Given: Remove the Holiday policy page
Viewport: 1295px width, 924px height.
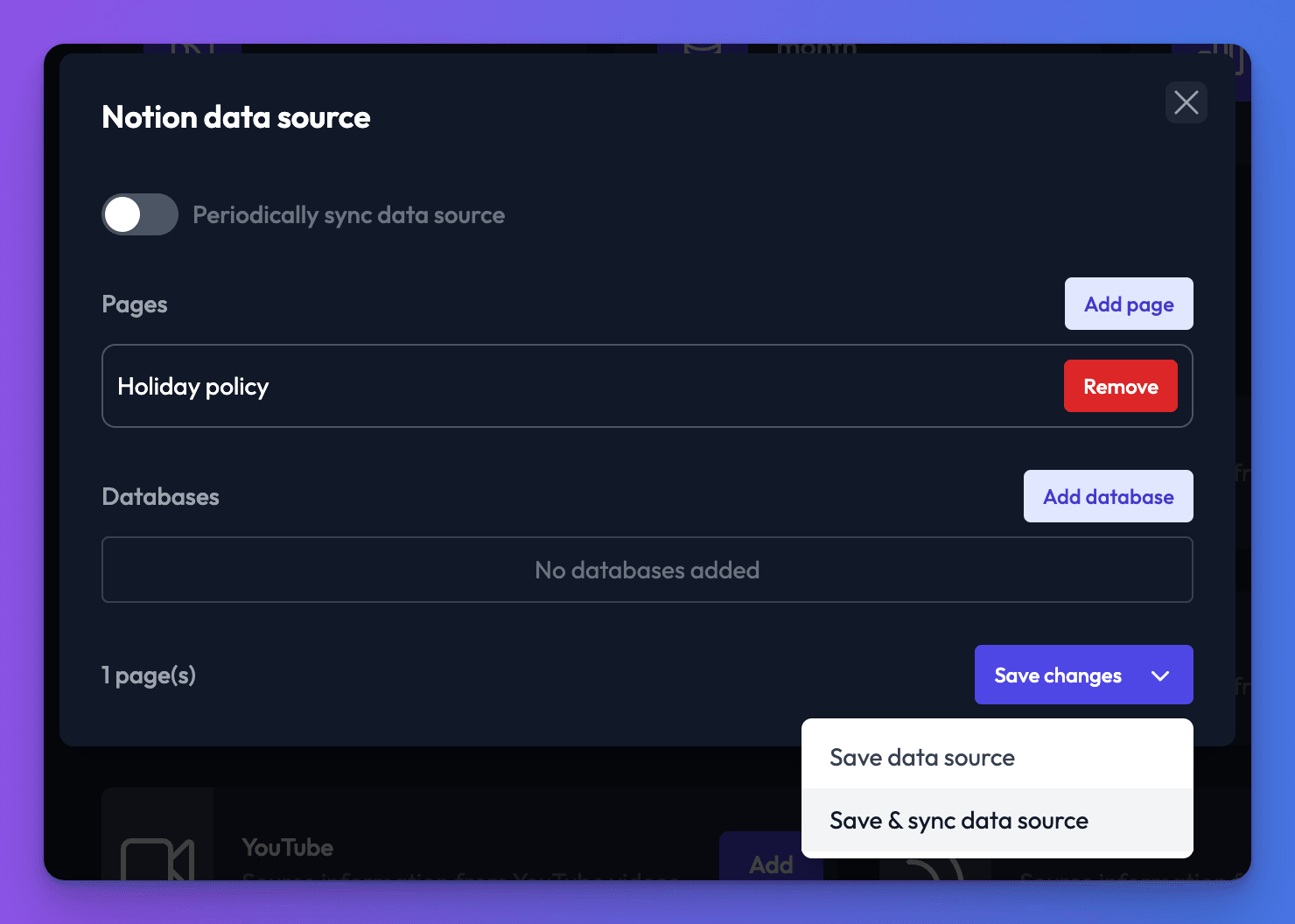Looking at the screenshot, I should point(1120,386).
